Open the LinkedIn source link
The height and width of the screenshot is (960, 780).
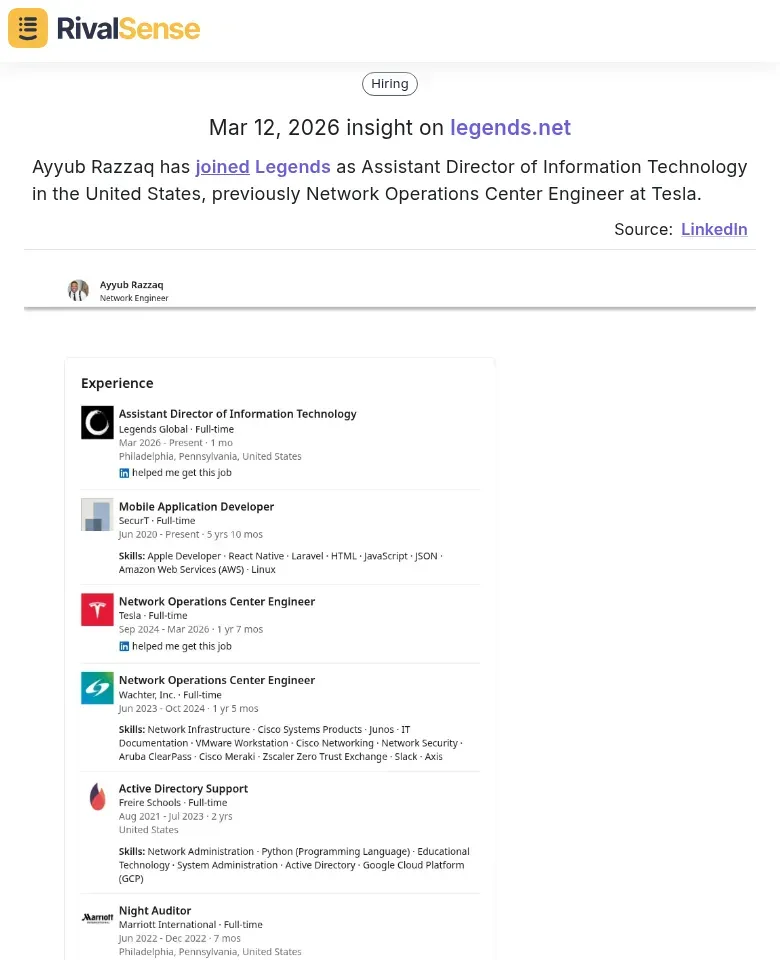point(714,229)
